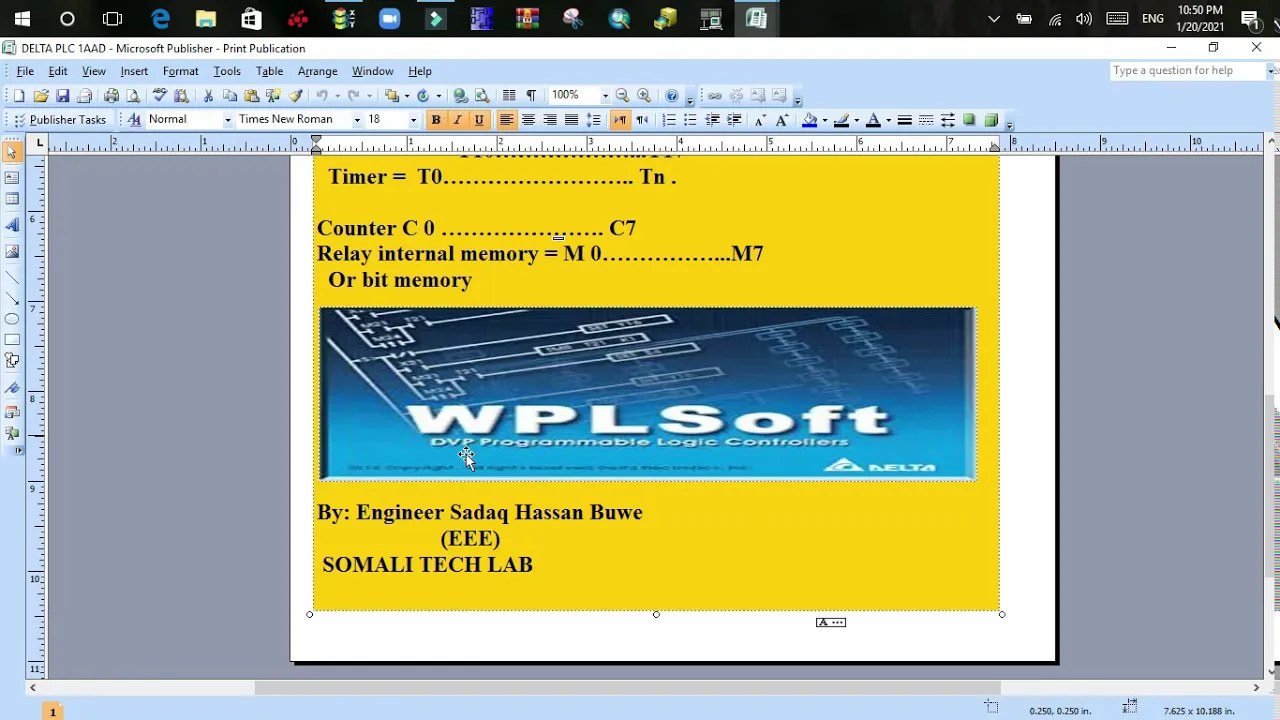The height and width of the screenshot is (720, 1280).
Task: Click the Cut scissors icon
Action: [x=208, y=96]
